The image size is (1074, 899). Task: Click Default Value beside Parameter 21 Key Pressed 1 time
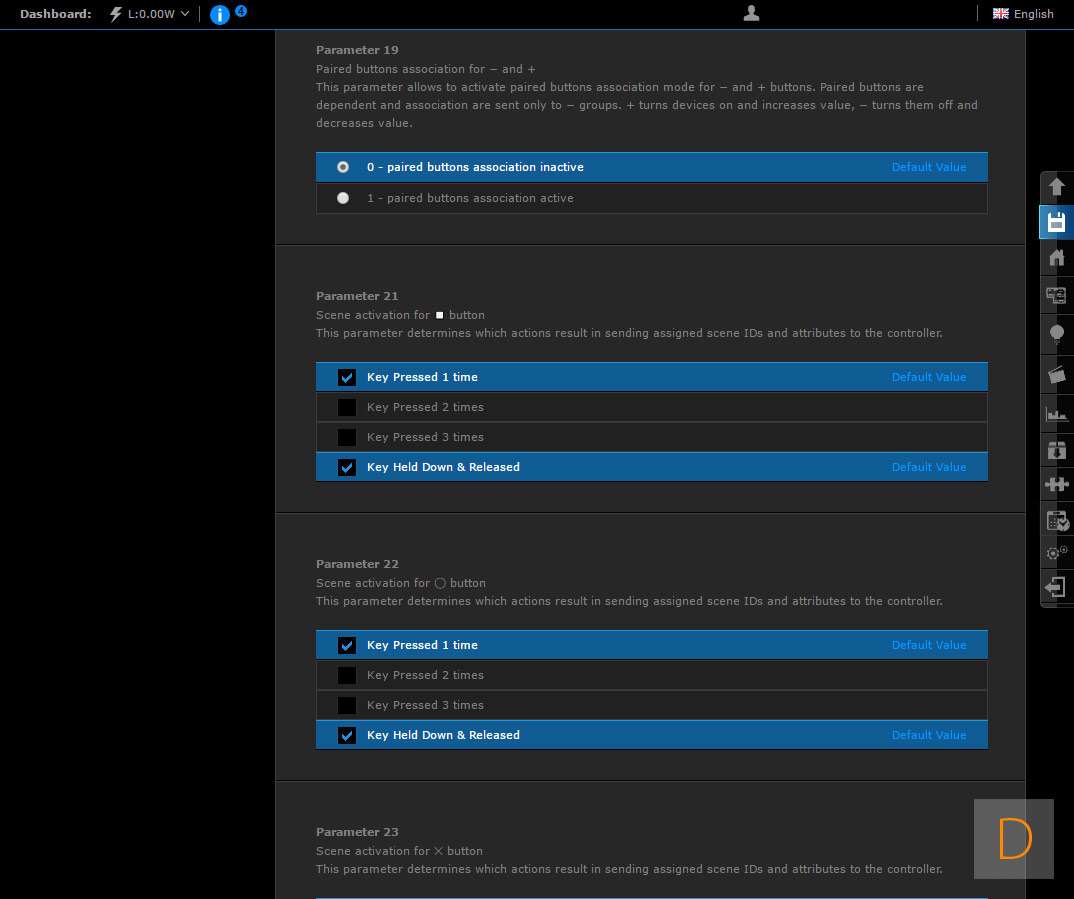coord(929,377)
